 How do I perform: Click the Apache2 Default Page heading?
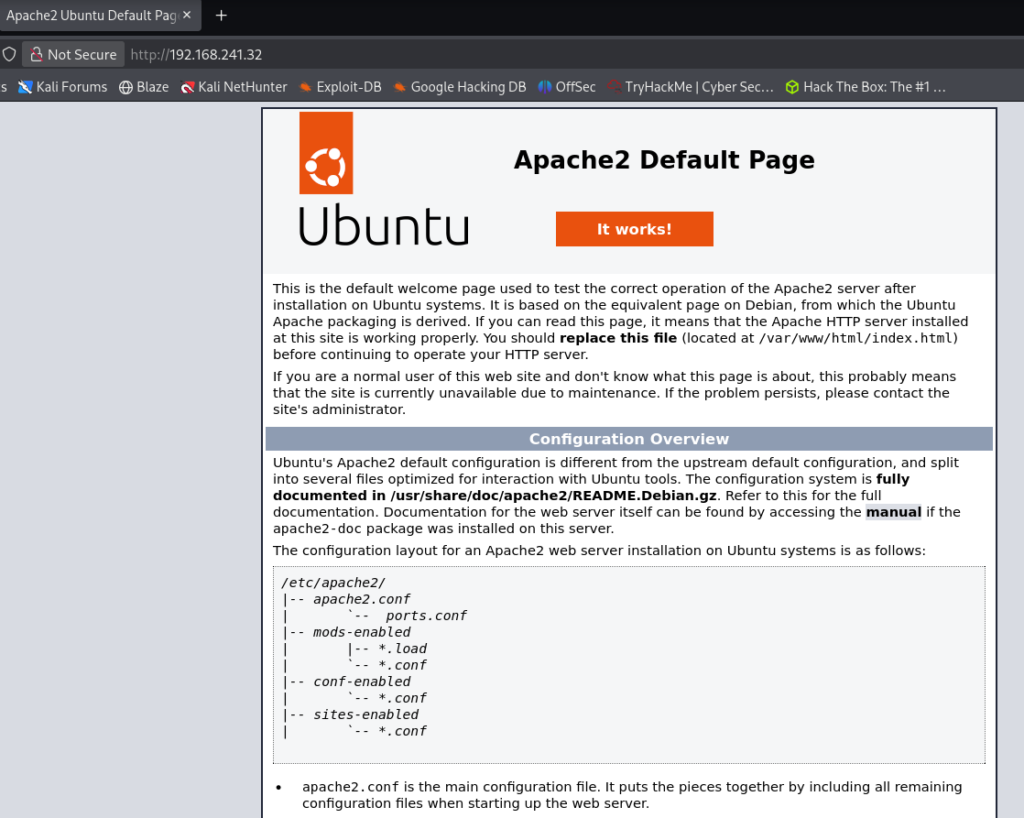pyautogui.click(x=664, y=160)
